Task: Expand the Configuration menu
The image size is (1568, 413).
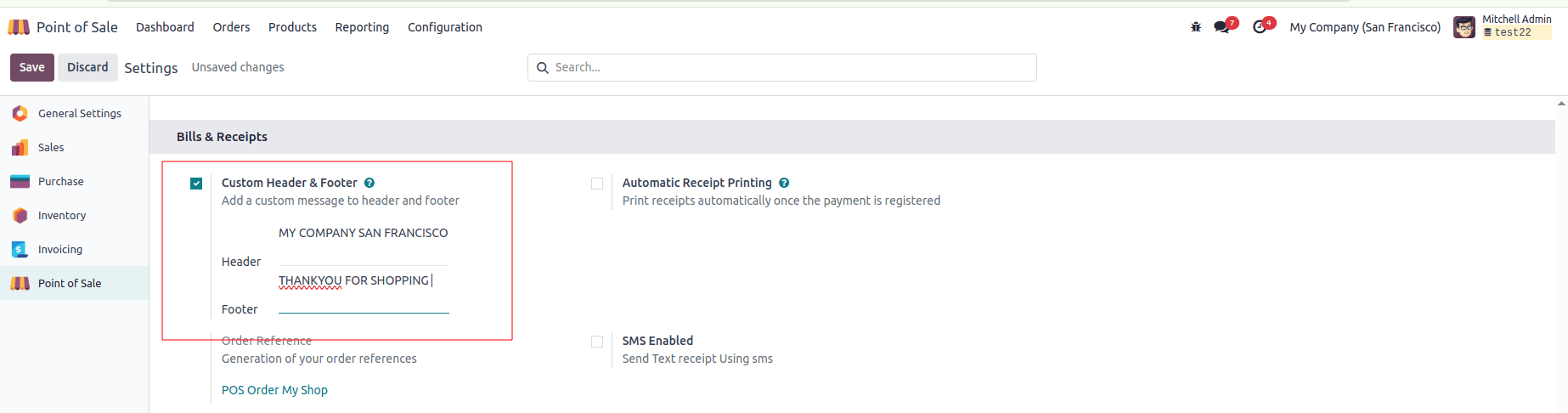Action: click(x=444, y=27)
